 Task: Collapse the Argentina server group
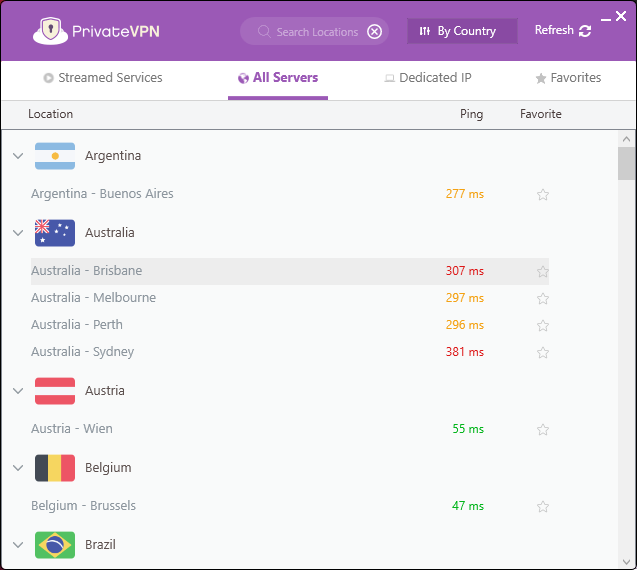(x=18, y=156)
